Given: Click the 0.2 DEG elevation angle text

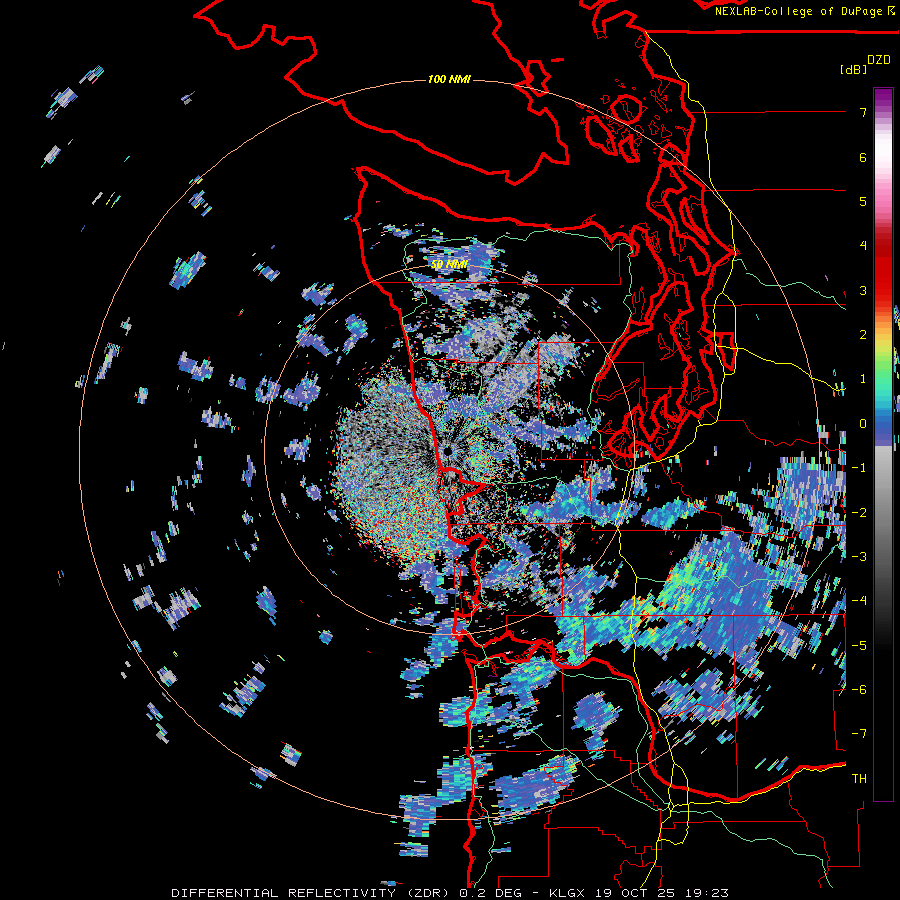Looking at the screenshot, I should pyautogui.click(x=491, y=893).
